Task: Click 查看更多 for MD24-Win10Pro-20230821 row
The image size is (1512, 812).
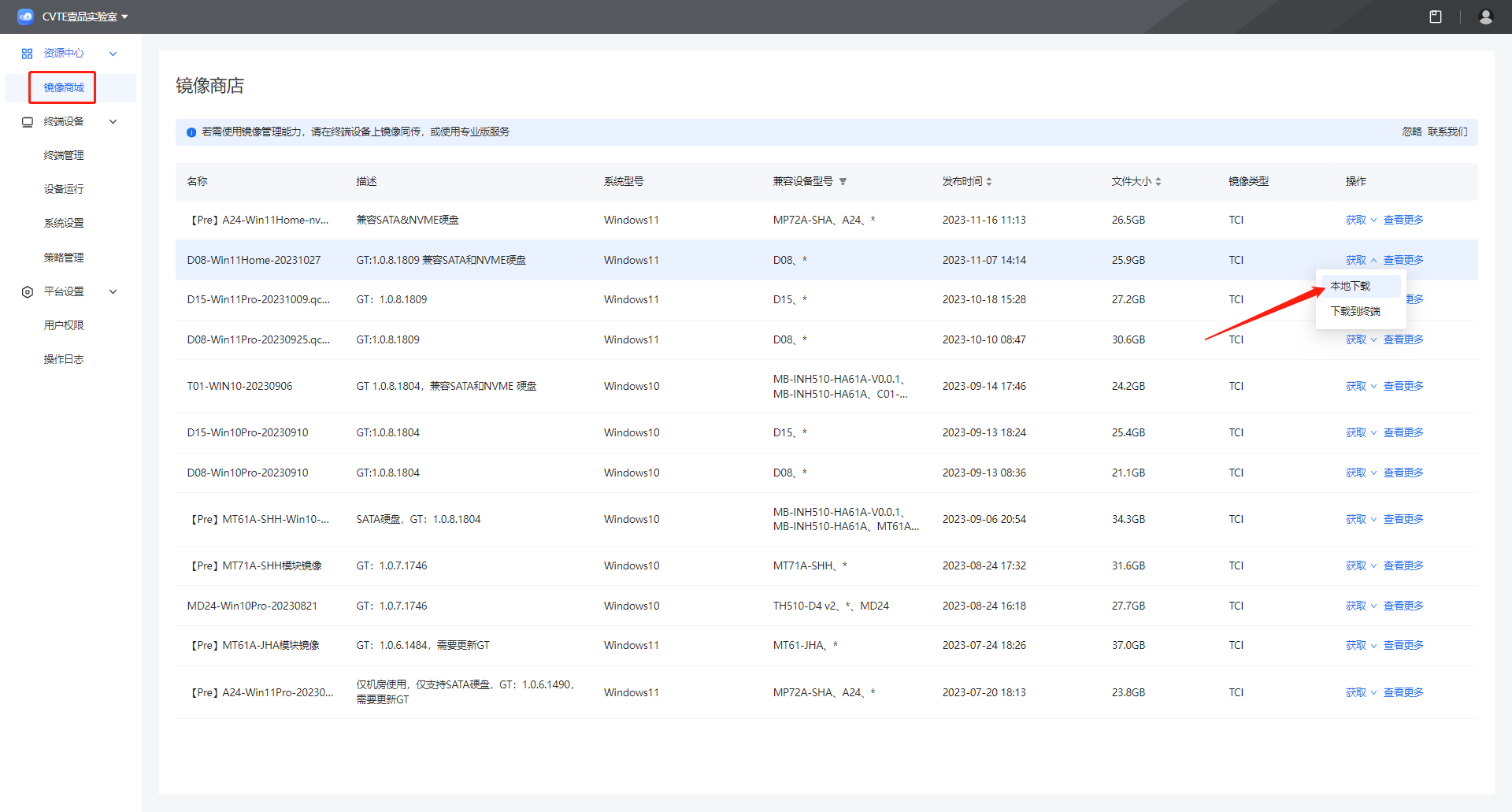Action: point(1403,606)
